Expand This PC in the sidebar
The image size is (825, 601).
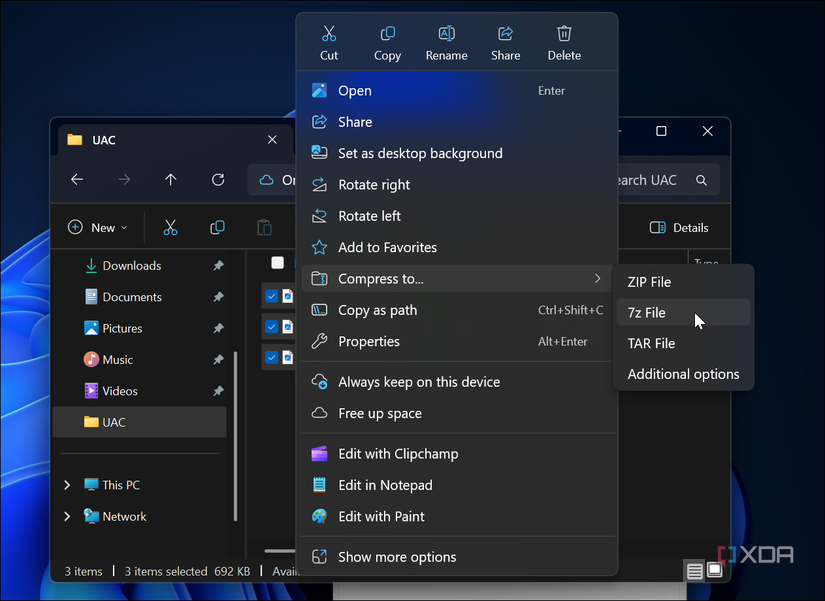click(66, 484)
